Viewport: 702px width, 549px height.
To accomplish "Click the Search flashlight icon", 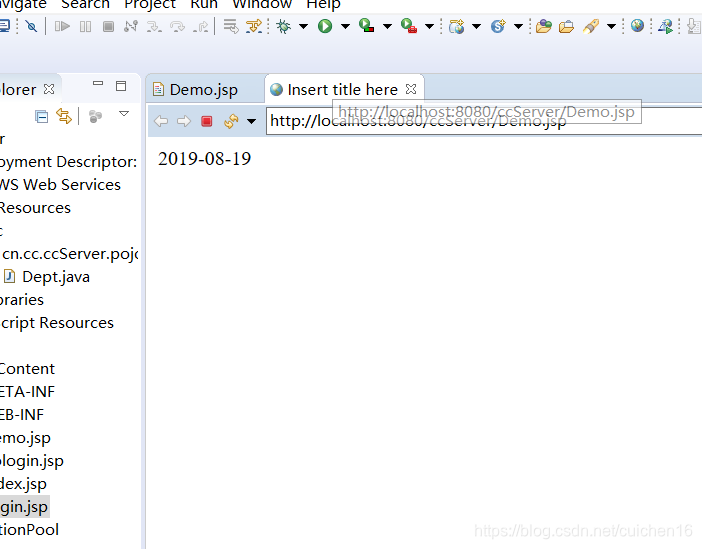I will click(591, 26).
